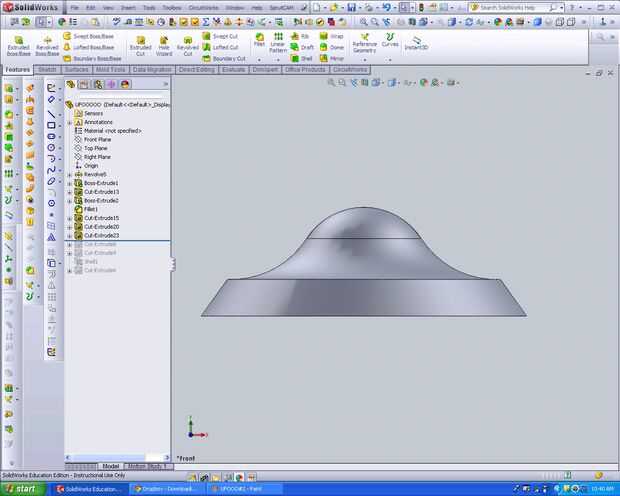Image resolution: width=620 pixels, height=496 pixels.
Task: Expand the Cut-Extrude15 feature node
Action: [70, 218]
